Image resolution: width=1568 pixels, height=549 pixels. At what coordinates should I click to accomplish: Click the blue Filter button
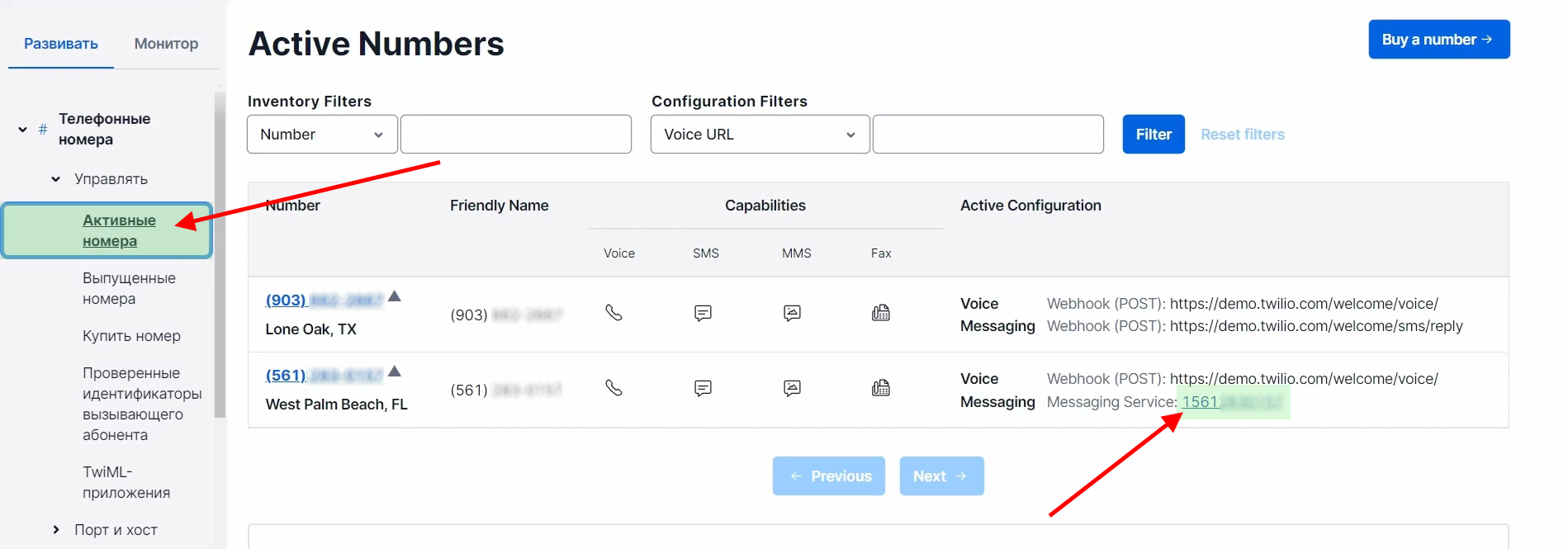pyautogui.click(x=1153, y=135)
